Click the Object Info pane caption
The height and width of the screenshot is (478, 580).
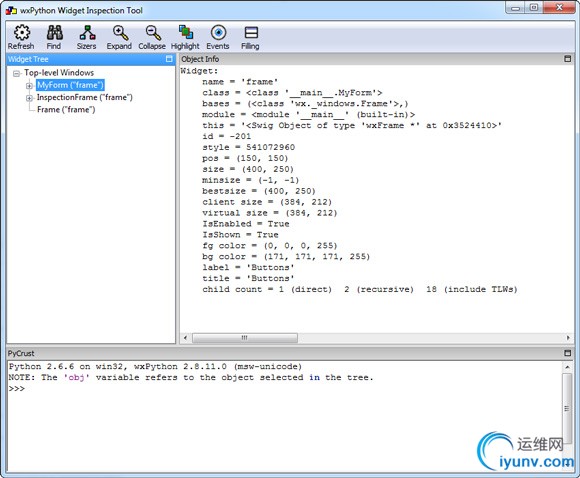tap(200, 59)
